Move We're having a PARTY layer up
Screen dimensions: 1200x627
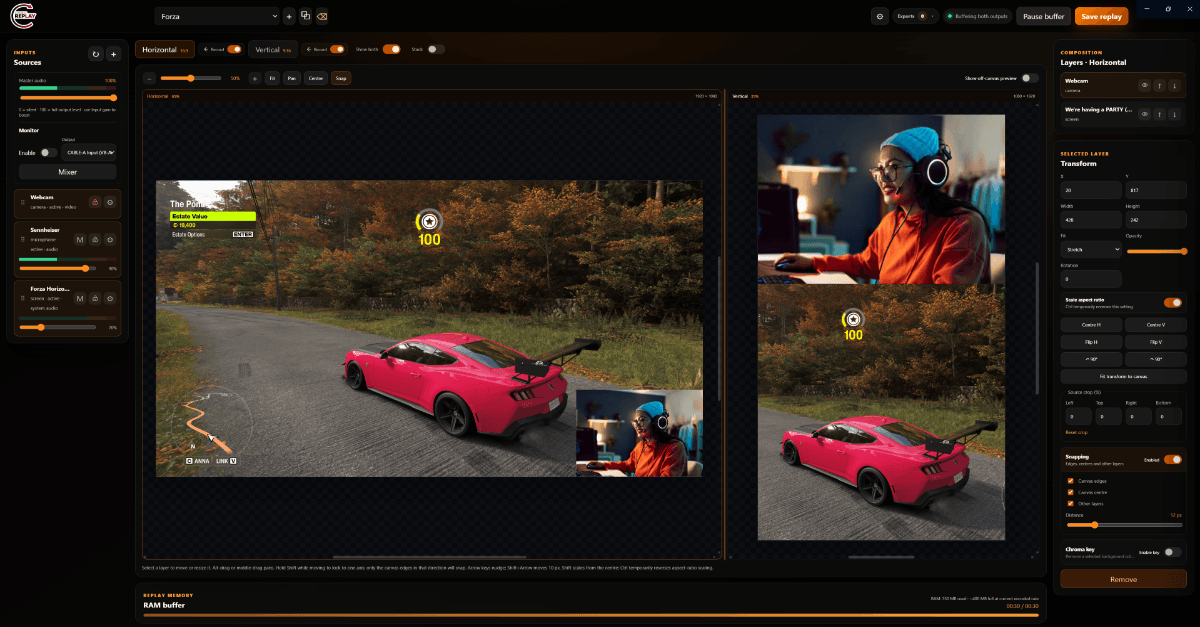point(1160,114)
